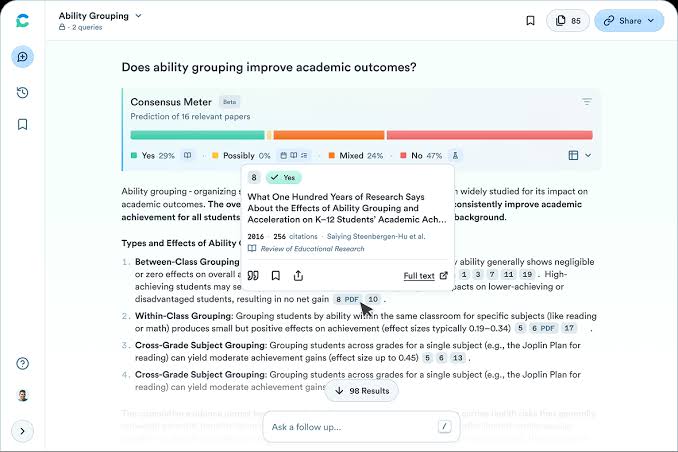Open saved bookmarks in the sidebar
The width and height of the screenshot is (678, 452).
[22, 125]
